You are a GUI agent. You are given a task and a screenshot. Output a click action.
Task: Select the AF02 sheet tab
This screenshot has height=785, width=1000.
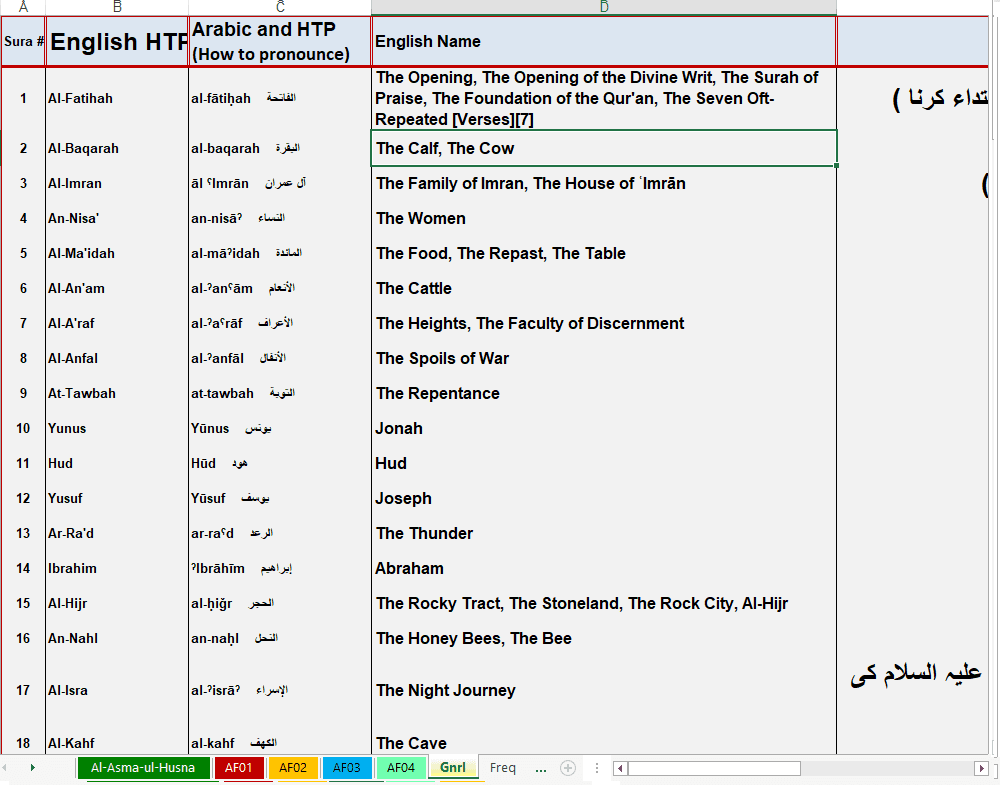[x=293, y=767]
